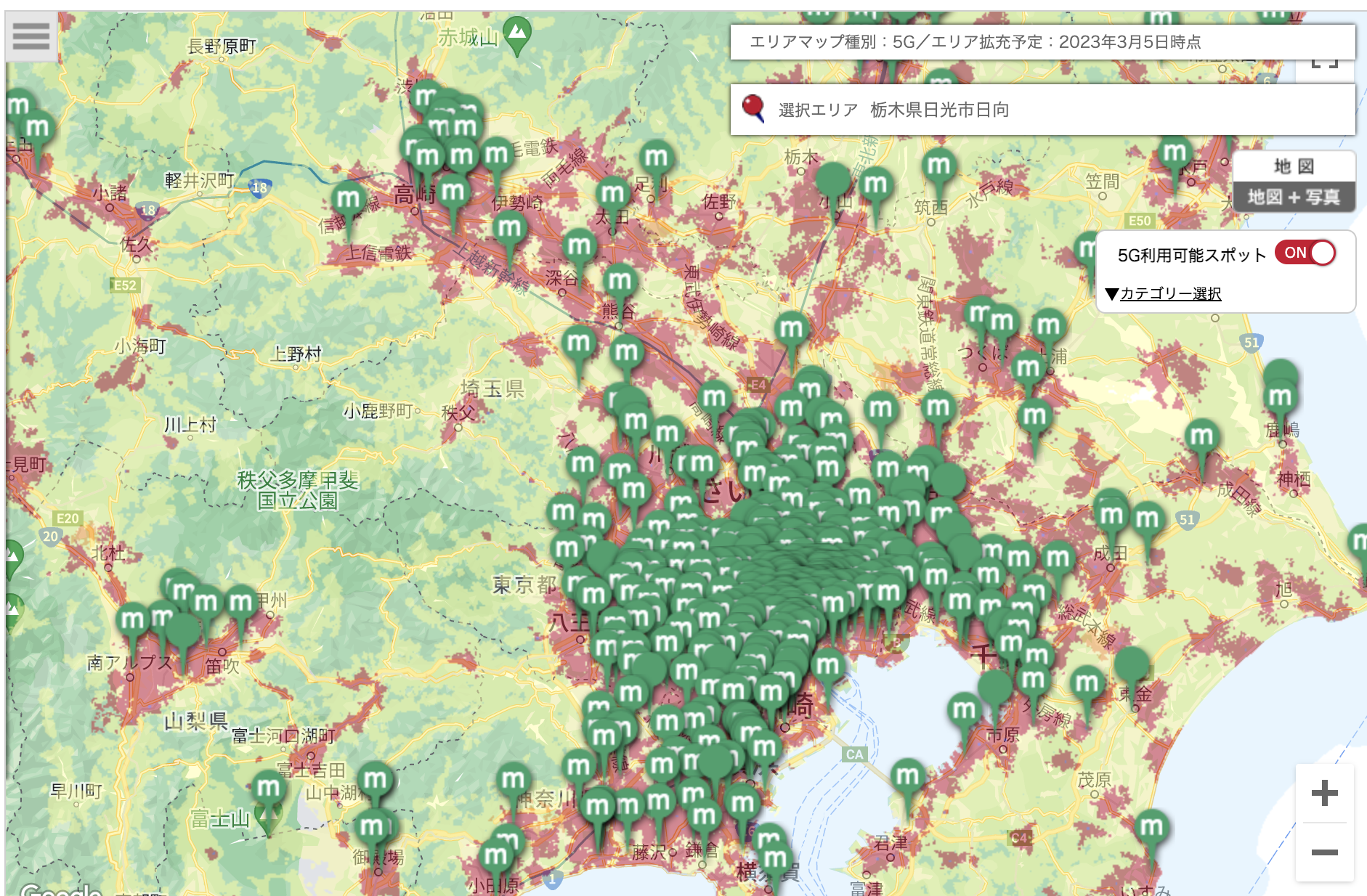
Task: Click the エリアマップ種別：5G date banner
Action: pos(1042,42)
